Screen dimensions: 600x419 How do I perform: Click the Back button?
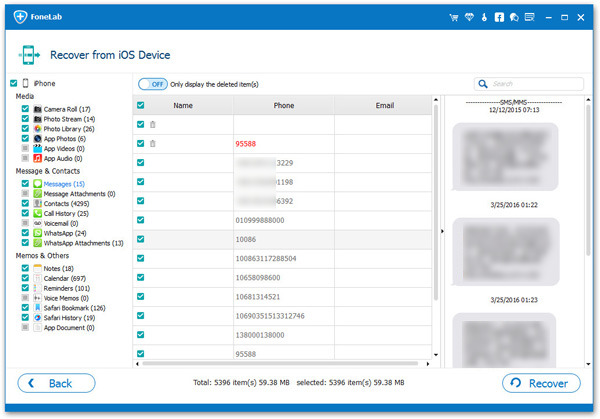(x=57, y=383)
